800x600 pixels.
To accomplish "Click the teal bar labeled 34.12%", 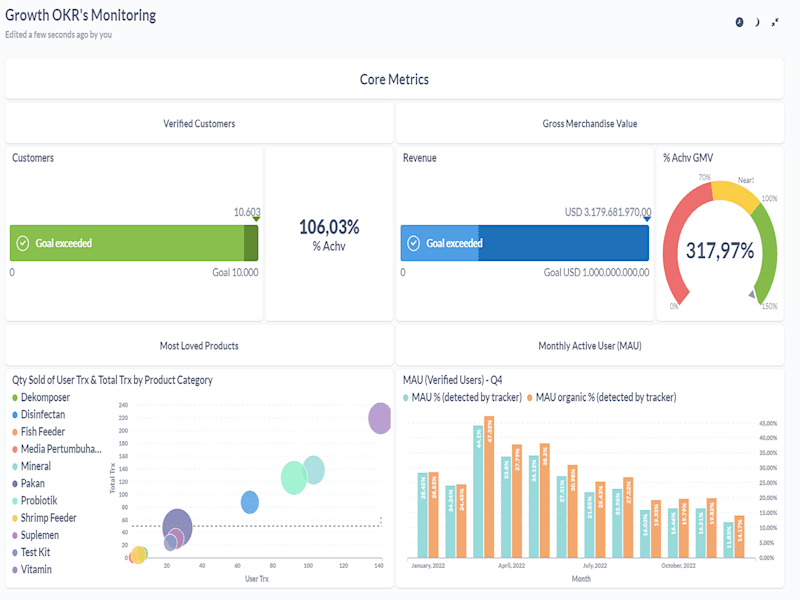I will [534, 506].
